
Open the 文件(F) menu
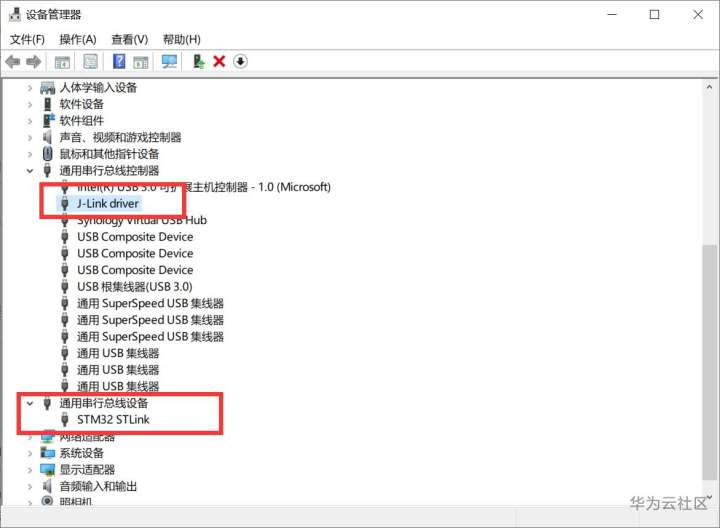pos(27,39)
